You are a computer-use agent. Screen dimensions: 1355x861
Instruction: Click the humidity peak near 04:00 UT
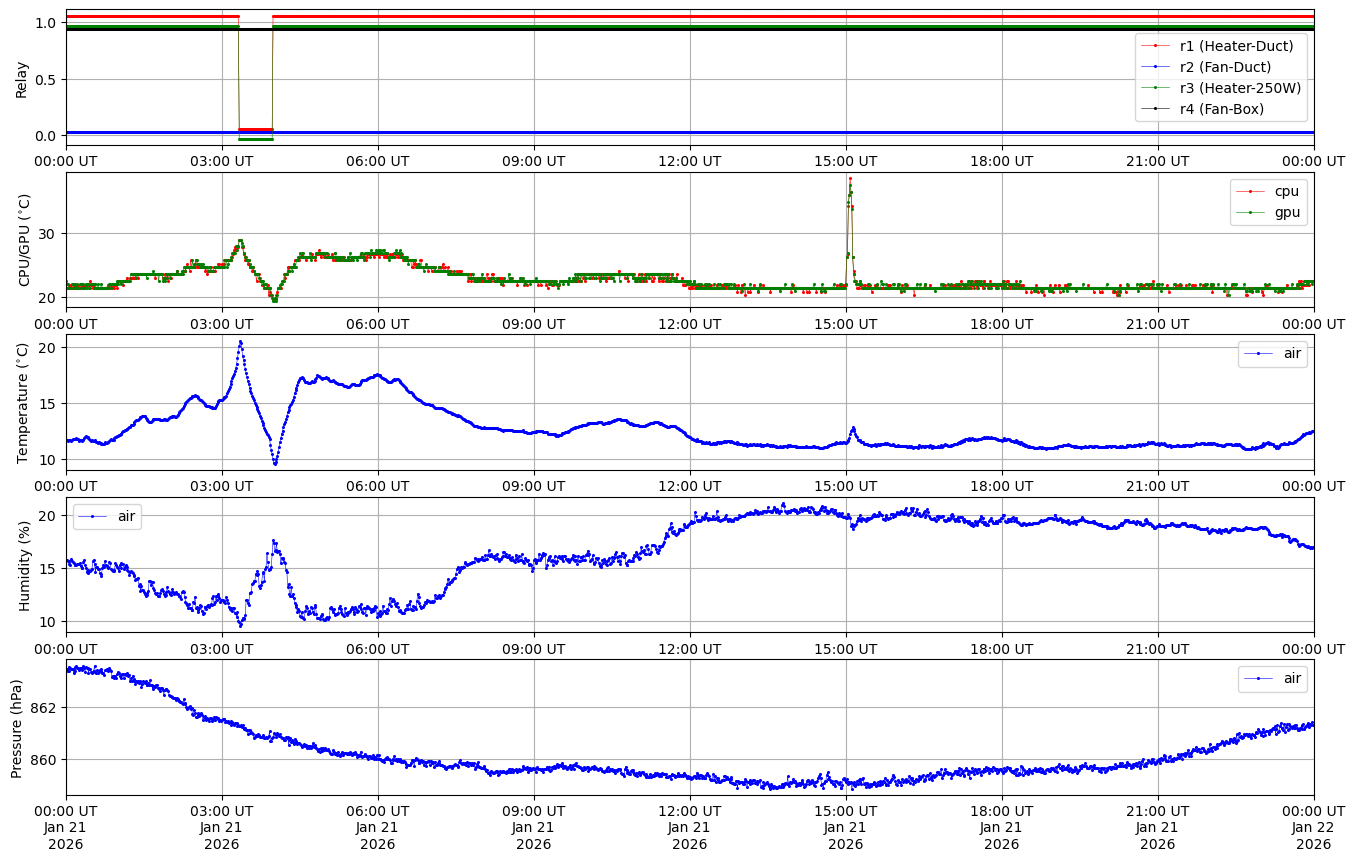[x=274, y=541]
